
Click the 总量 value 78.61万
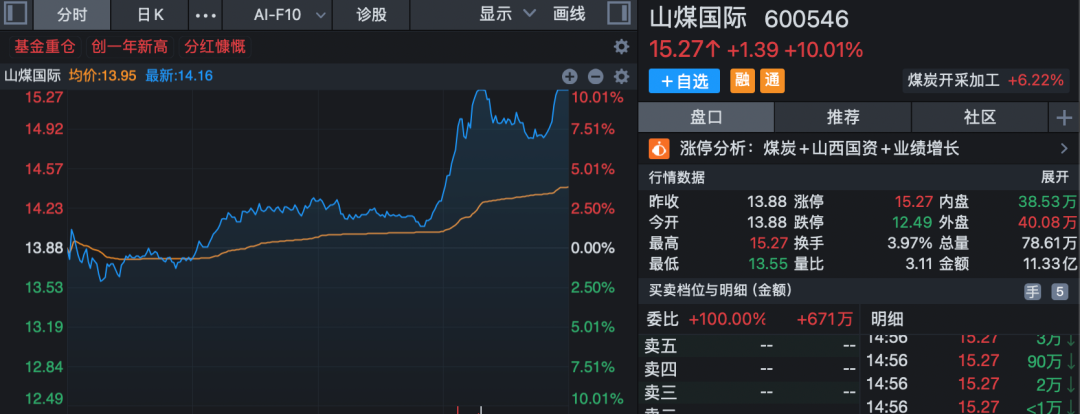click(1048, 243)
